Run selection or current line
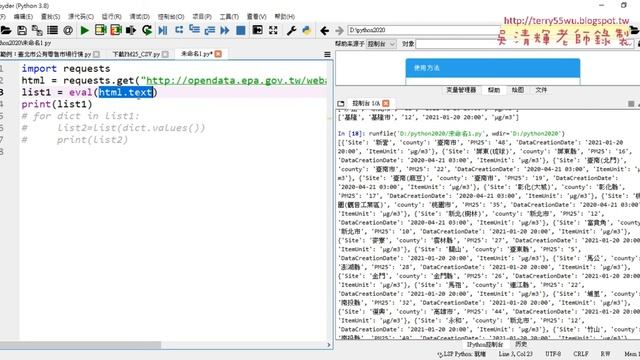Image resolution: width=640 pixels, height=360 pixels. tap(131, 30)
